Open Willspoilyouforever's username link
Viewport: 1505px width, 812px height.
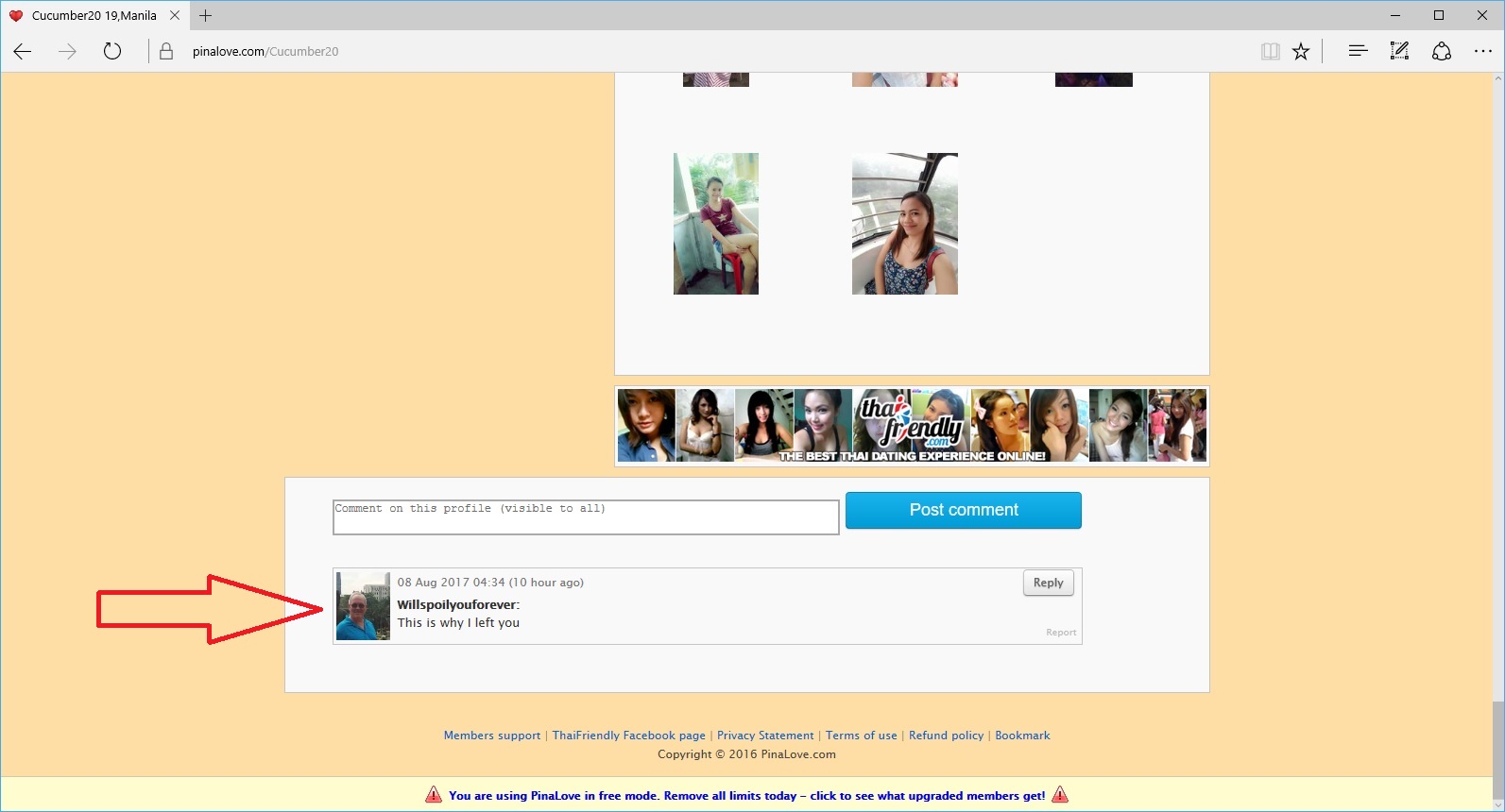click(x=456, y=604)
